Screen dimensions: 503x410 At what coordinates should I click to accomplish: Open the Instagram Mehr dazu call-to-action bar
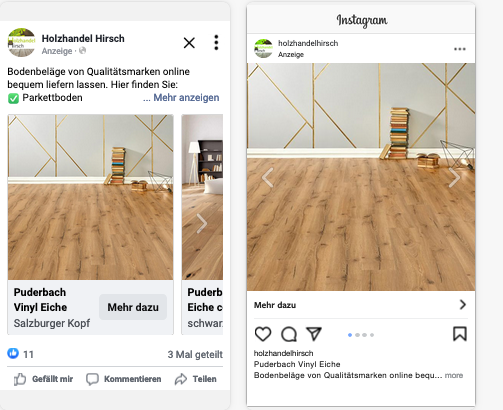pyautogui.click(x=361, y=305)
